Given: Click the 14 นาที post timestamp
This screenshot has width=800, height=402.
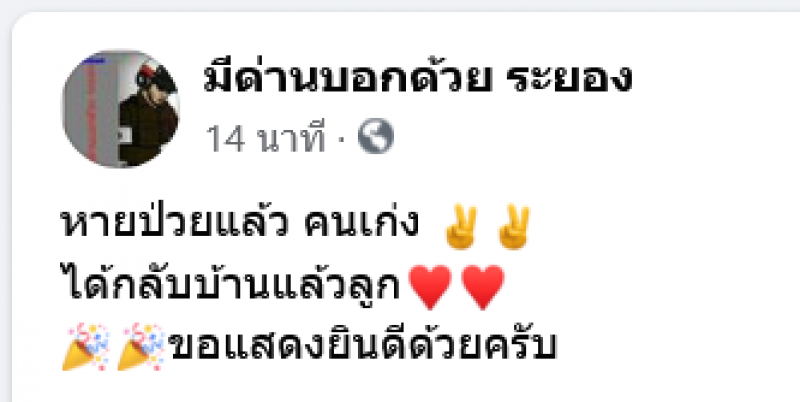Looking at the screenshot, I should coord(265,138).
